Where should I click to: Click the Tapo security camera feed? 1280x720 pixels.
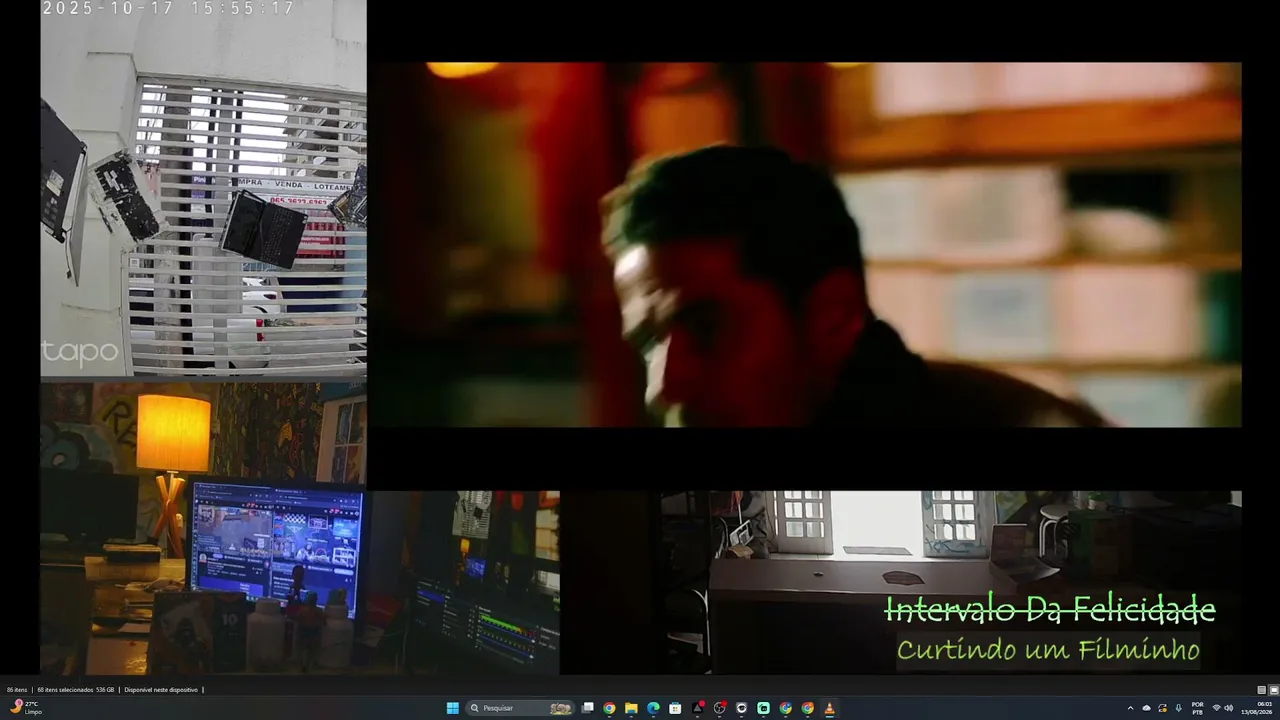(x=203, y=189)
